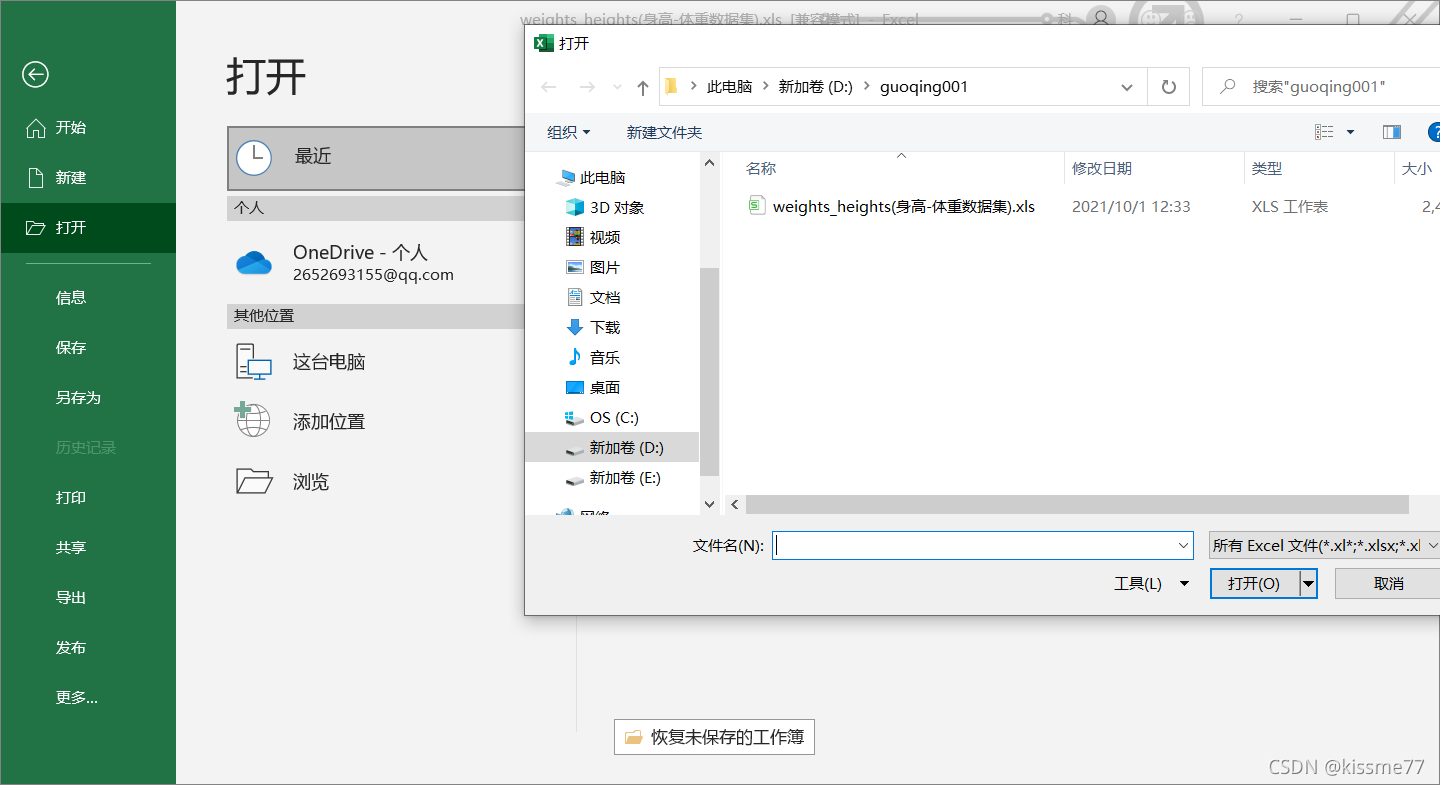Open the split arrow next to 打开(O)
Viewport: 1440px width, 785px height.
pos(1307,583)
